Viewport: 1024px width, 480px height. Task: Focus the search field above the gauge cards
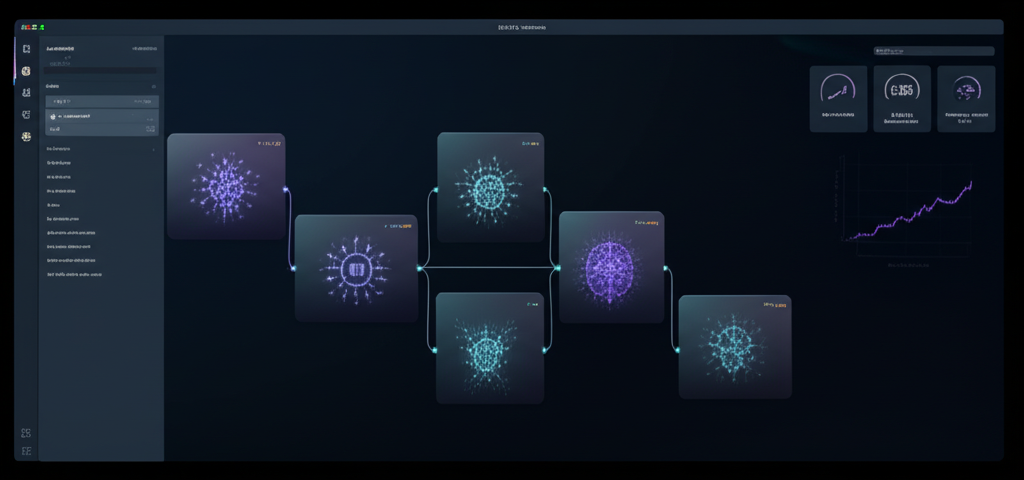(934, 51)
